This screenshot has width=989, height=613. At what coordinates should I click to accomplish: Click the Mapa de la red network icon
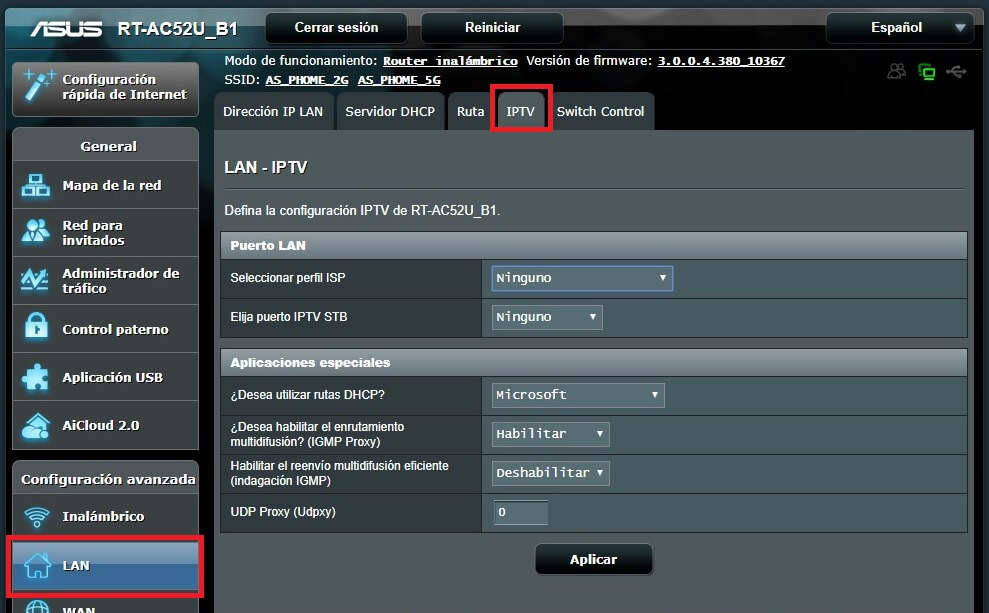35,185
